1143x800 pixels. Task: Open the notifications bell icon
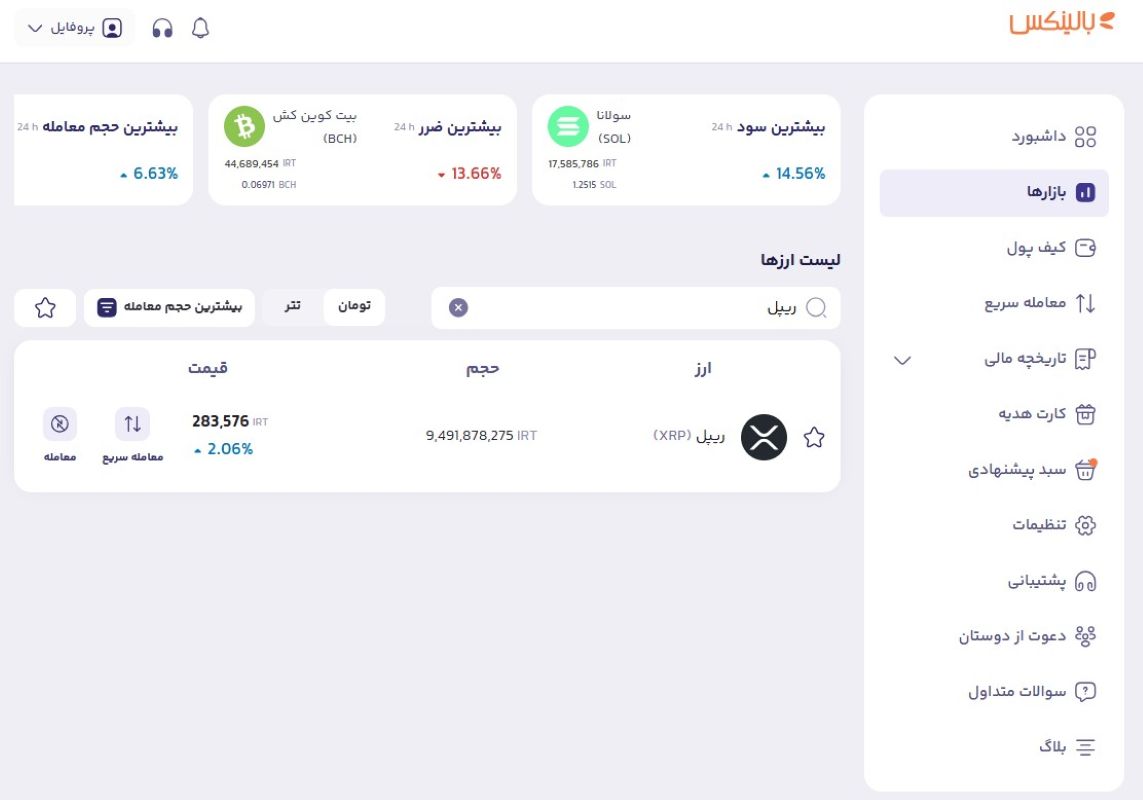point(200,28)
